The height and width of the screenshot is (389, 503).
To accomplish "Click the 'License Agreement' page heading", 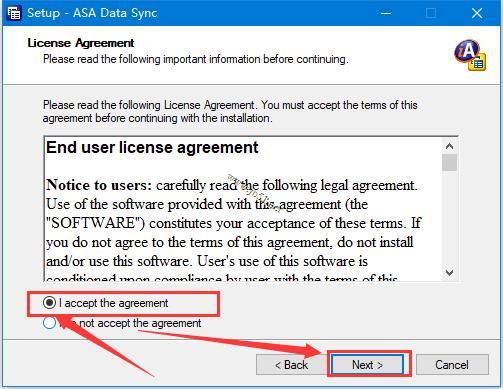I will point(81,43).
